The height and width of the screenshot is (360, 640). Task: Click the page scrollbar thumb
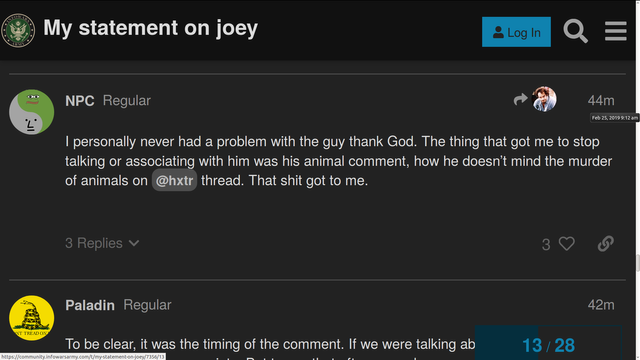638,263
